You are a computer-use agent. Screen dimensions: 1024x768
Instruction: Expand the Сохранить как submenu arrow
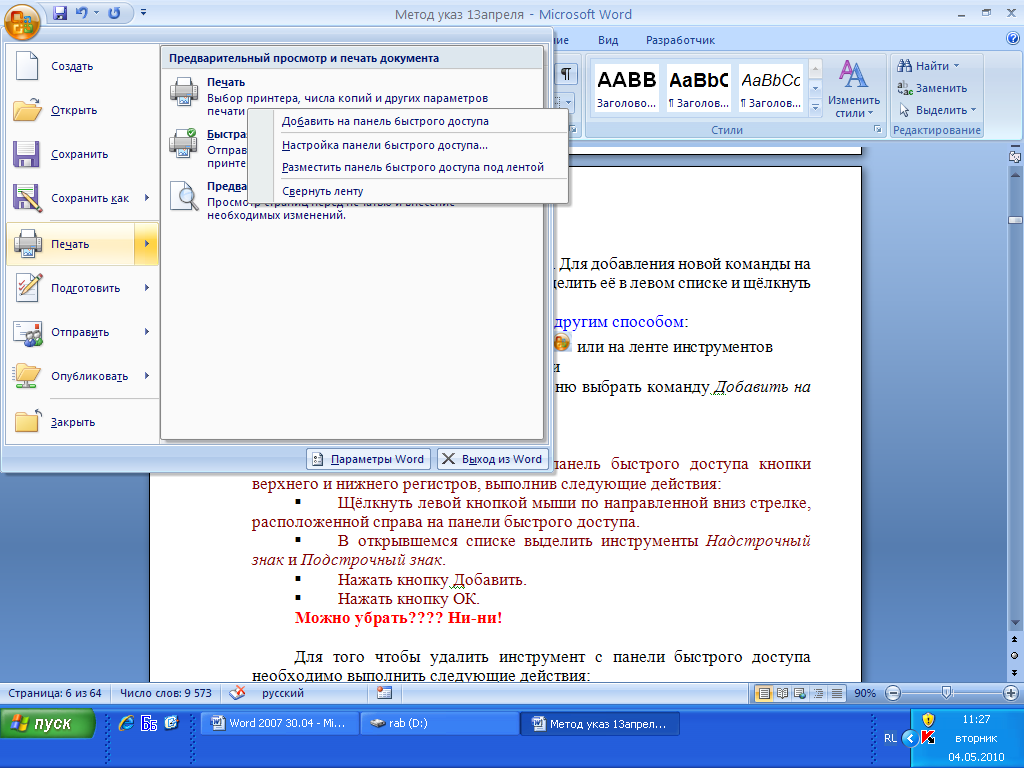pos(147,198)
